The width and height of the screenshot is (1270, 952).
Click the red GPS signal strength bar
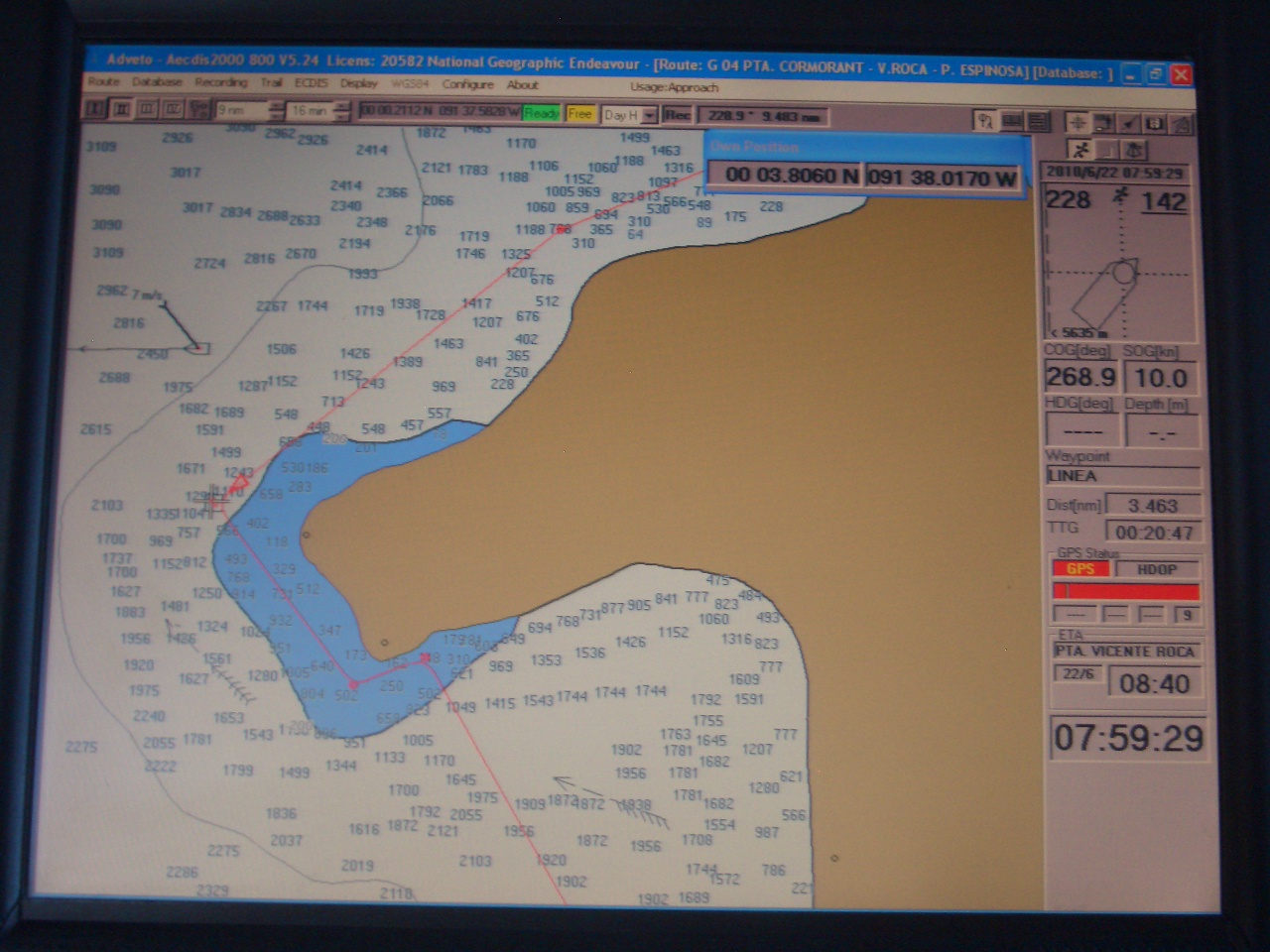tap(1126, 591)
